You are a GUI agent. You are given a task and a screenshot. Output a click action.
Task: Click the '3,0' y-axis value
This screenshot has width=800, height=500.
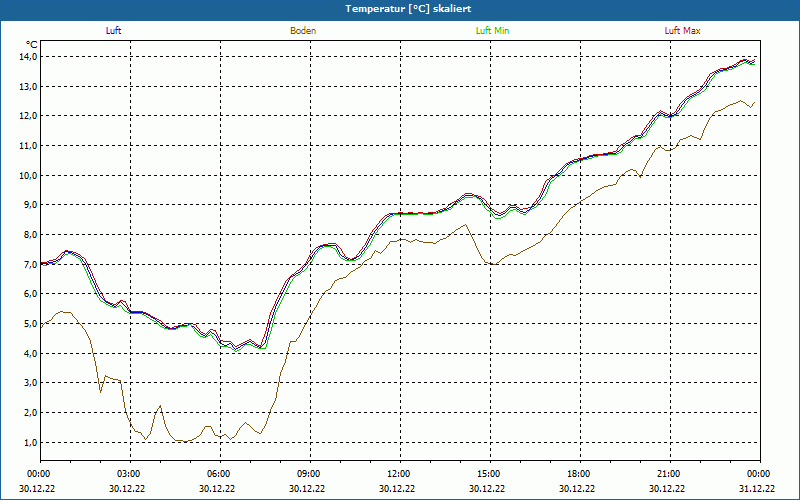point(31,383)
